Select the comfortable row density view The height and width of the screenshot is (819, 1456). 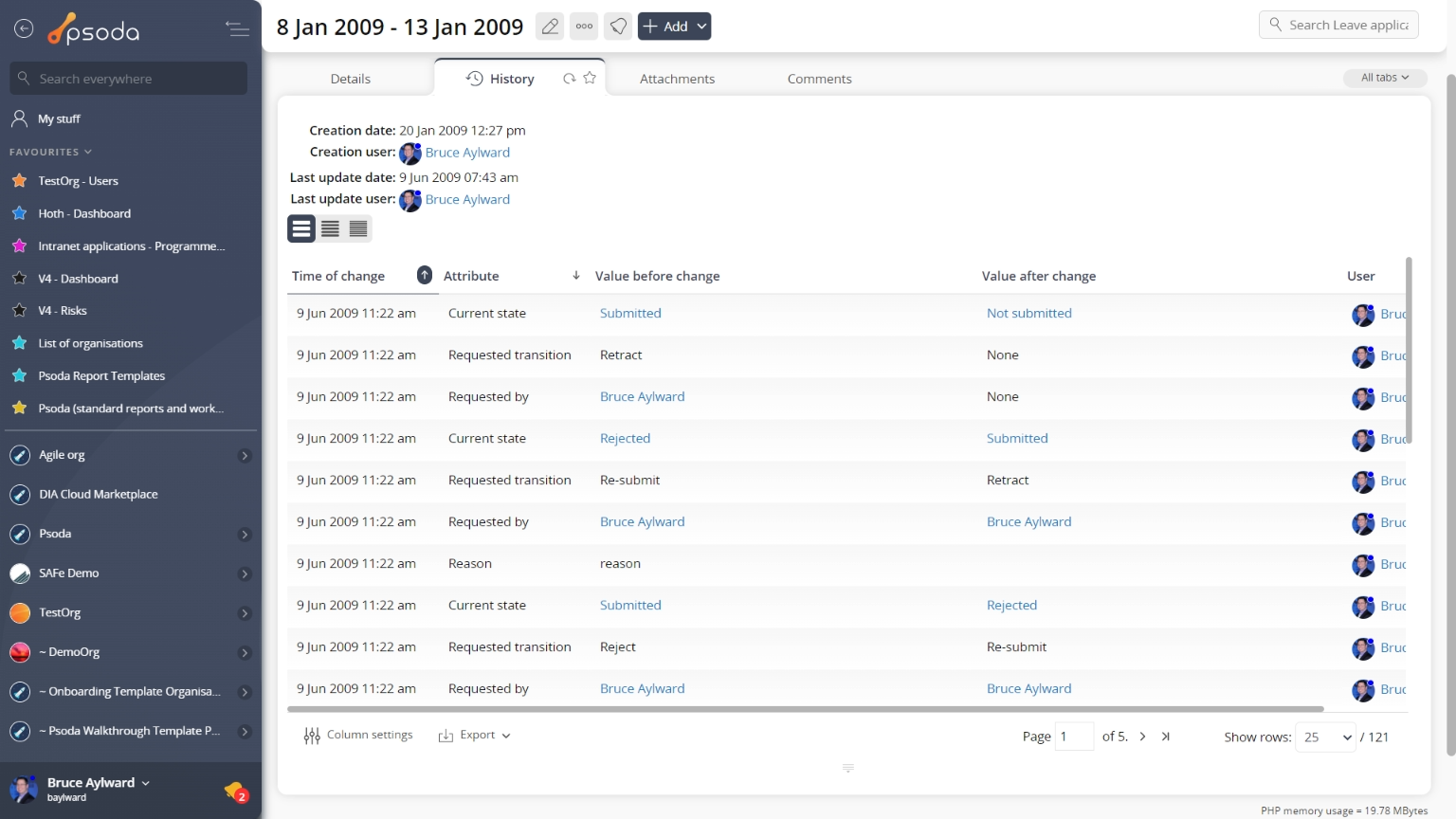point(301,228)
